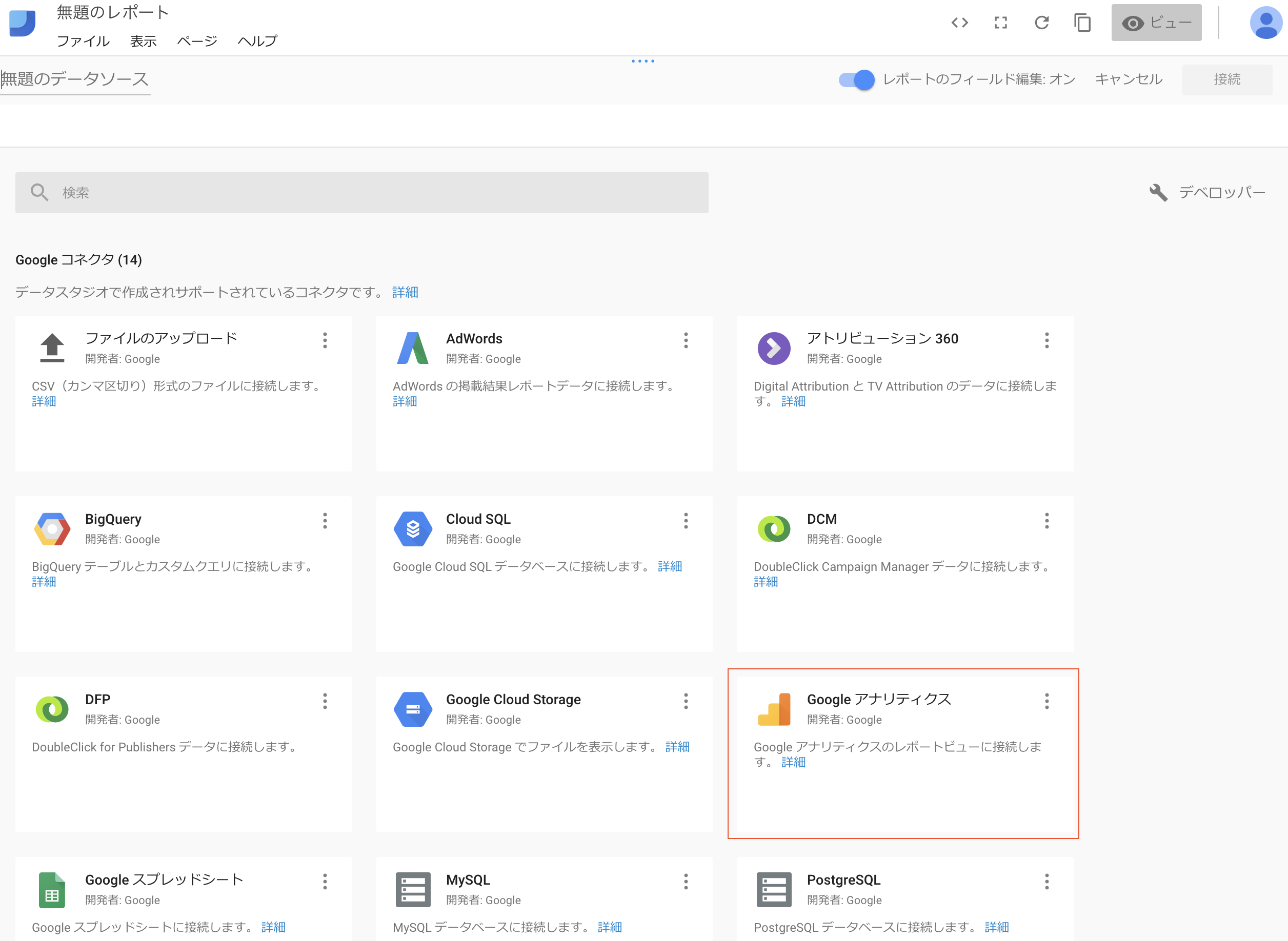The height and width of the screenshot is (941, 1288).
Task: Select the BigQuery hexagon icon
Action: coord(52,528)
